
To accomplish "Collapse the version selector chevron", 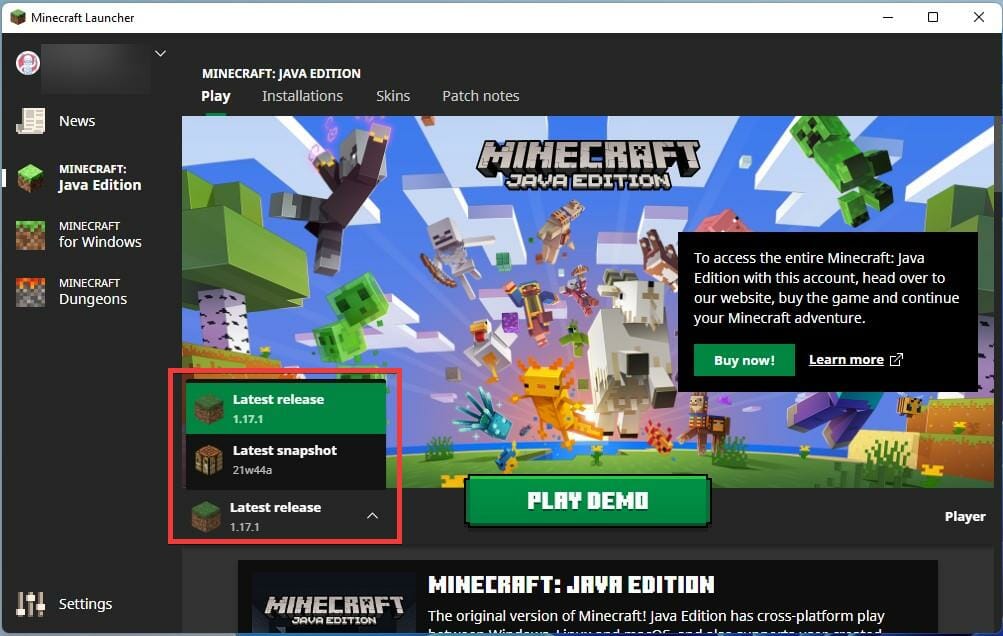I will point(372,516).
